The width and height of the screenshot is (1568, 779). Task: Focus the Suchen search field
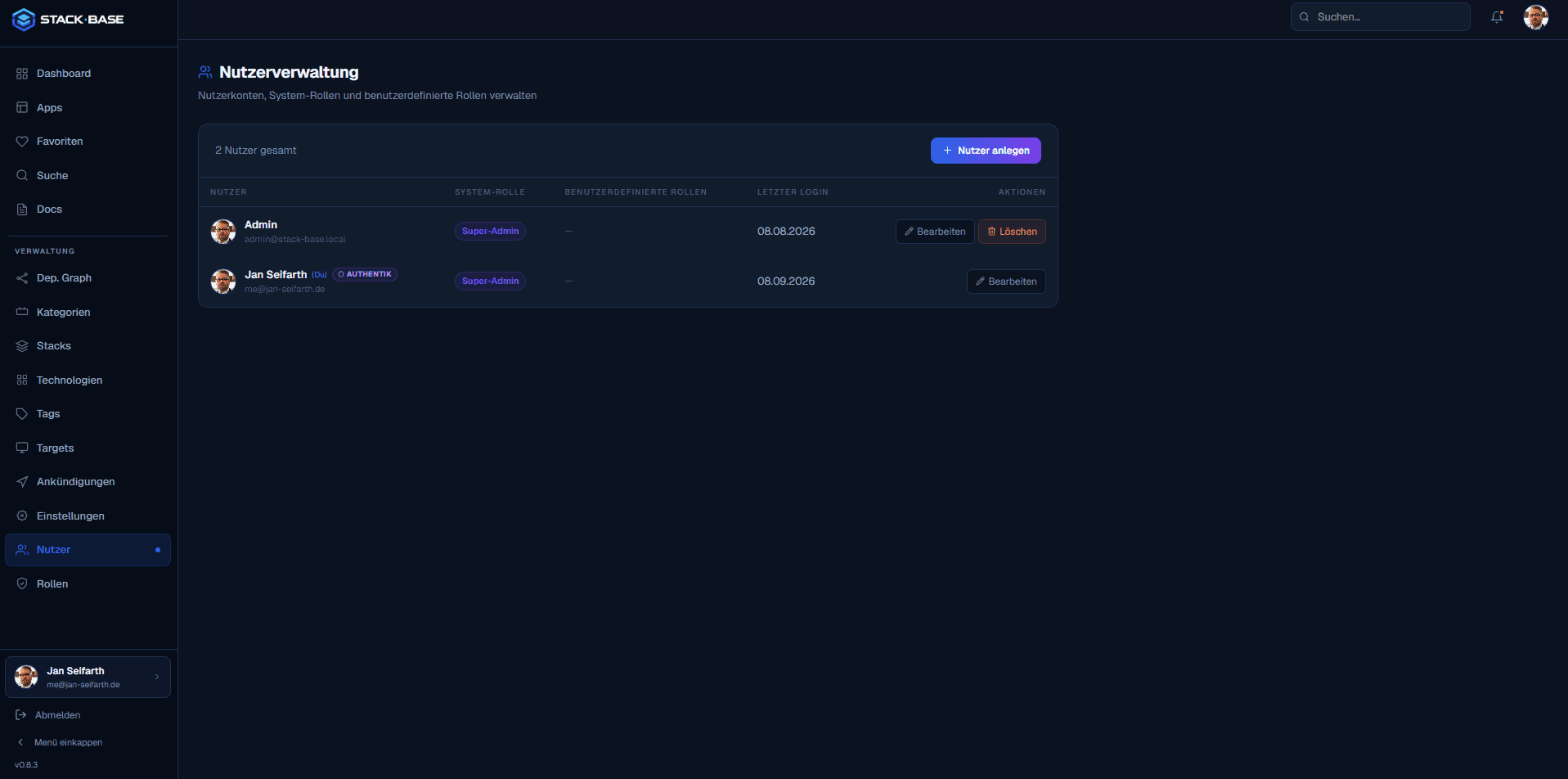pyautogui.click(x=1380, y=16)
